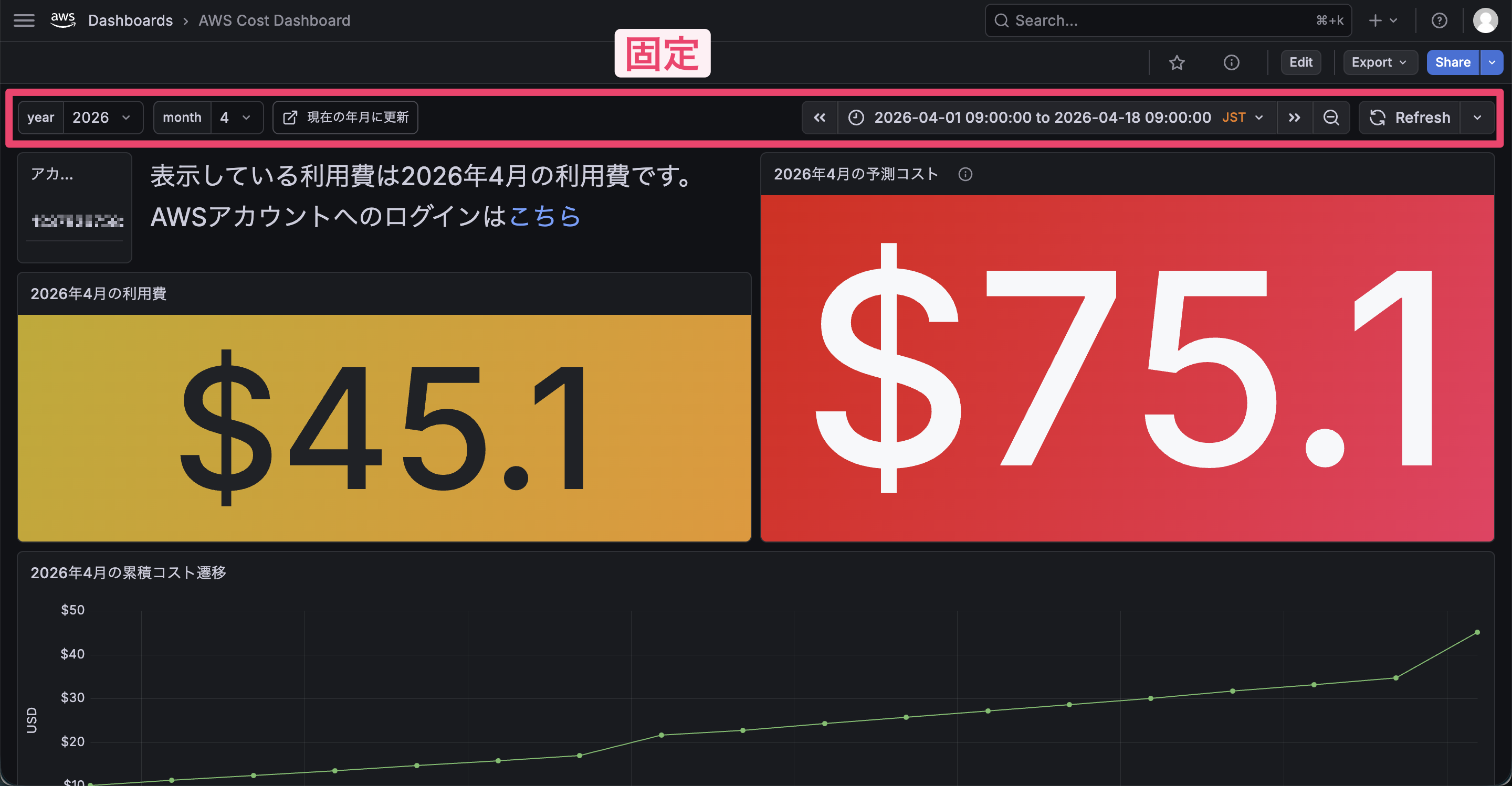Screen dimensions: 1512x786
Task: Shift time range backward with double-left arrows
Action: 820,118
